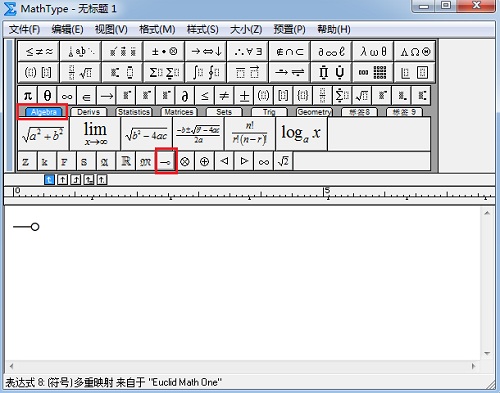500x393 pixels.
Task: Insert the partial derivative symbol
Action: (x=185, y=96)
